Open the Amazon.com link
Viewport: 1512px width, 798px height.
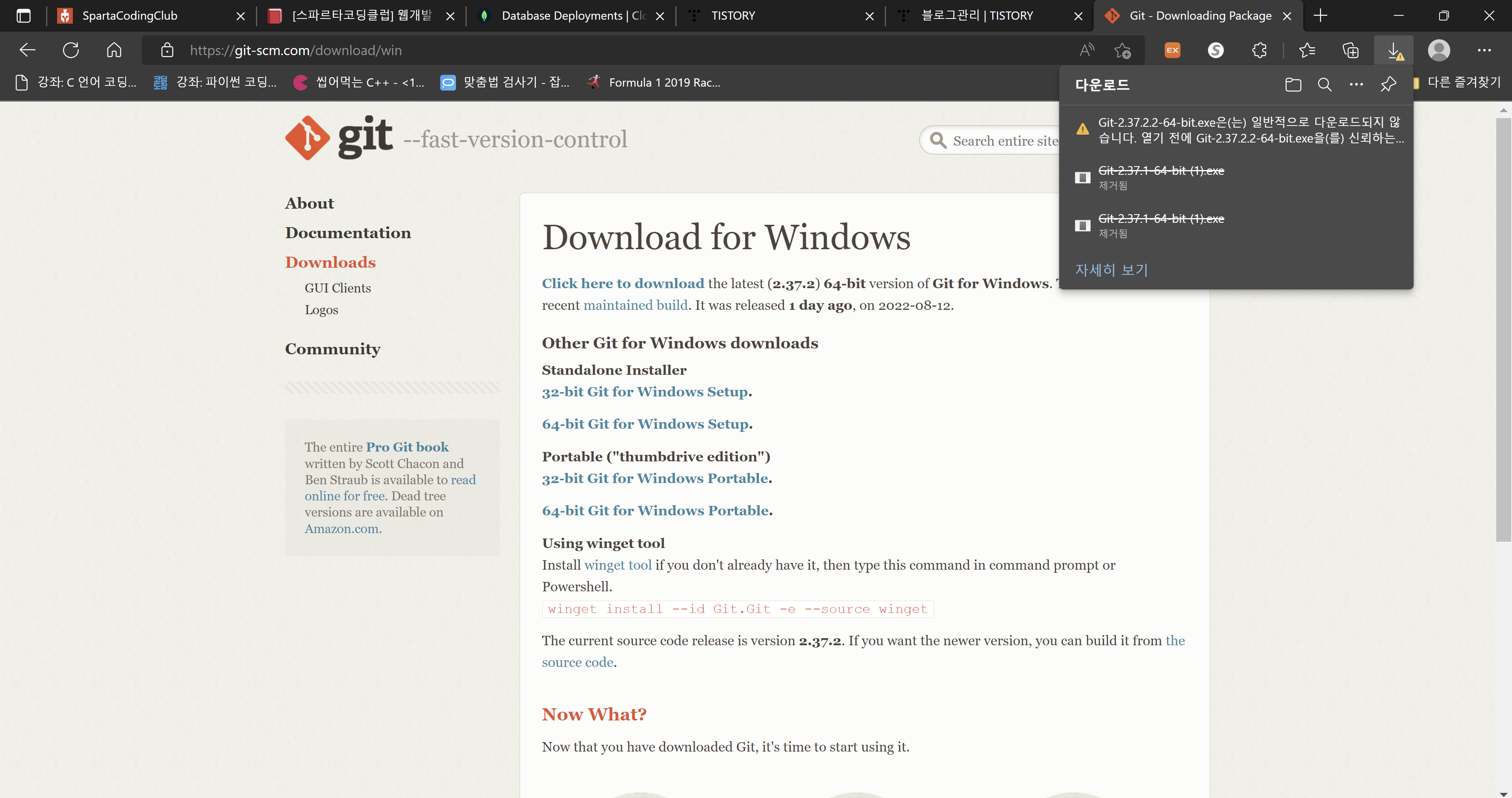pos(341,529)
